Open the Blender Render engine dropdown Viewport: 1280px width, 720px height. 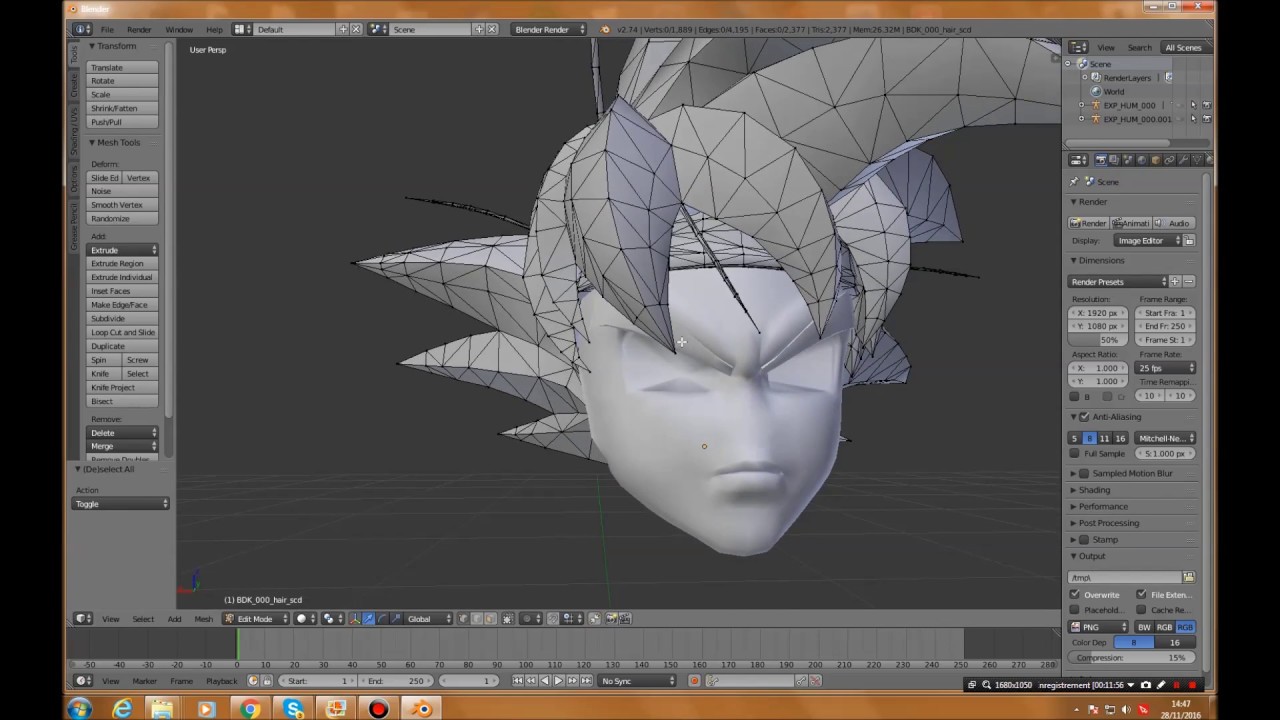click(x=549, y=29)
